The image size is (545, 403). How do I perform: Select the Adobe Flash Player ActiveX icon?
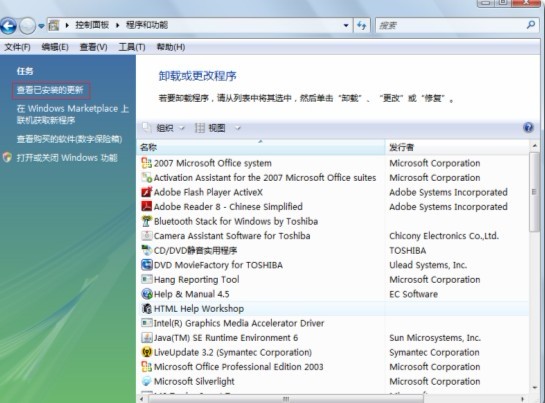pyautogui.click(x=147, y=192)
